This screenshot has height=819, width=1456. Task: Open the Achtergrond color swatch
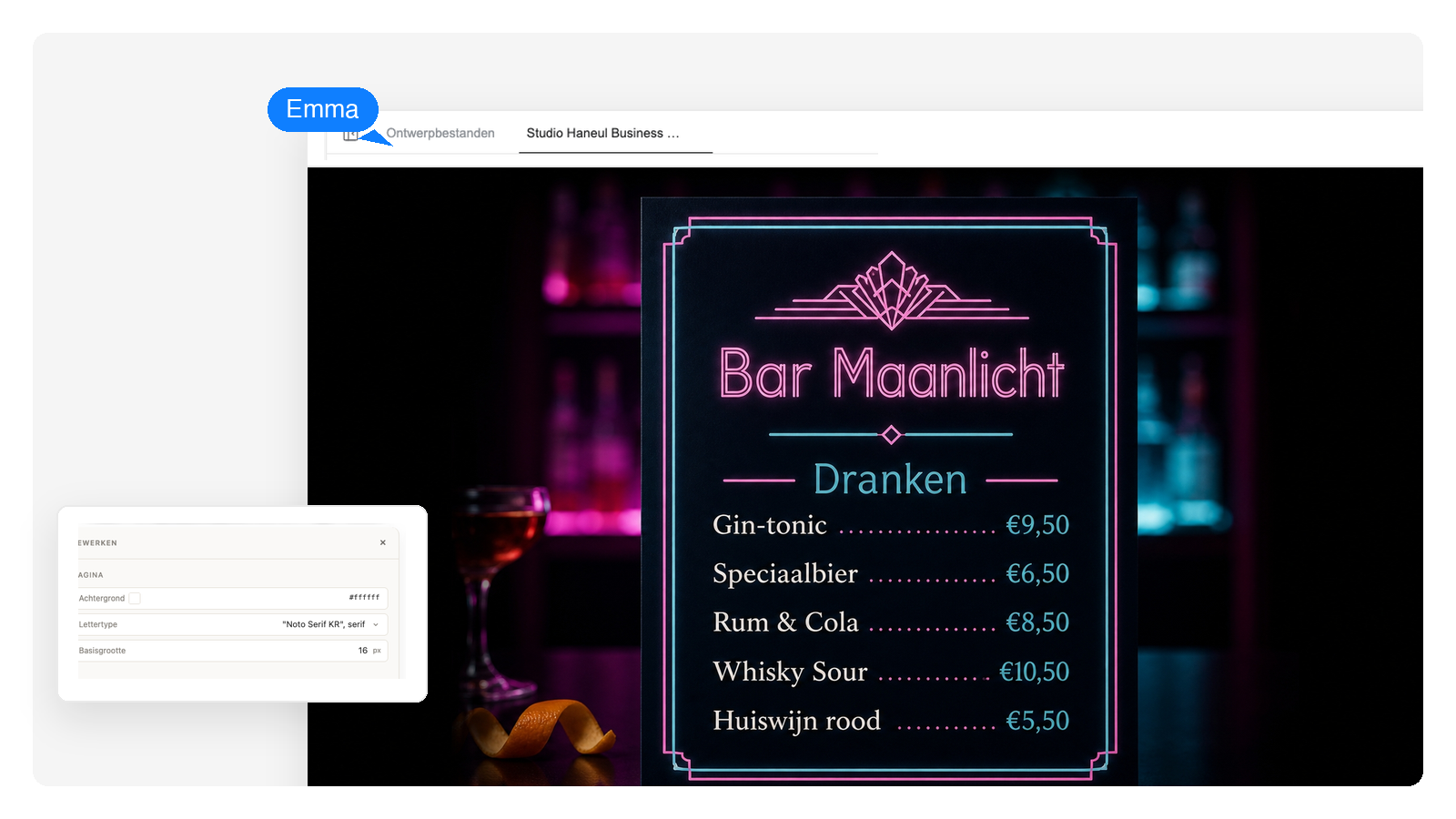135,598
